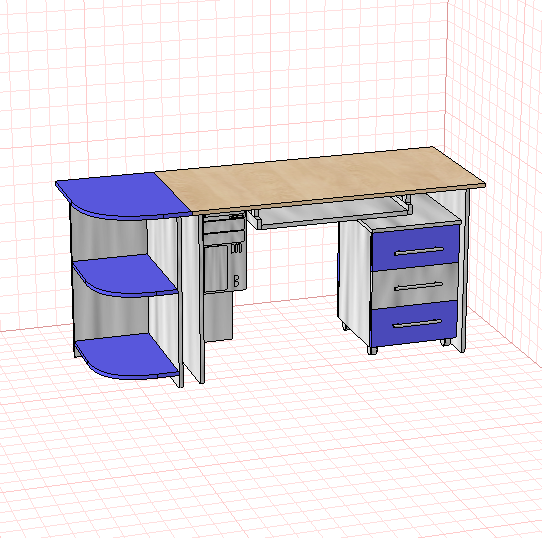This screenshot has width=542, height=538.
Task: Select the bottom blue corner shelf
Action: (x=127, y=355)
